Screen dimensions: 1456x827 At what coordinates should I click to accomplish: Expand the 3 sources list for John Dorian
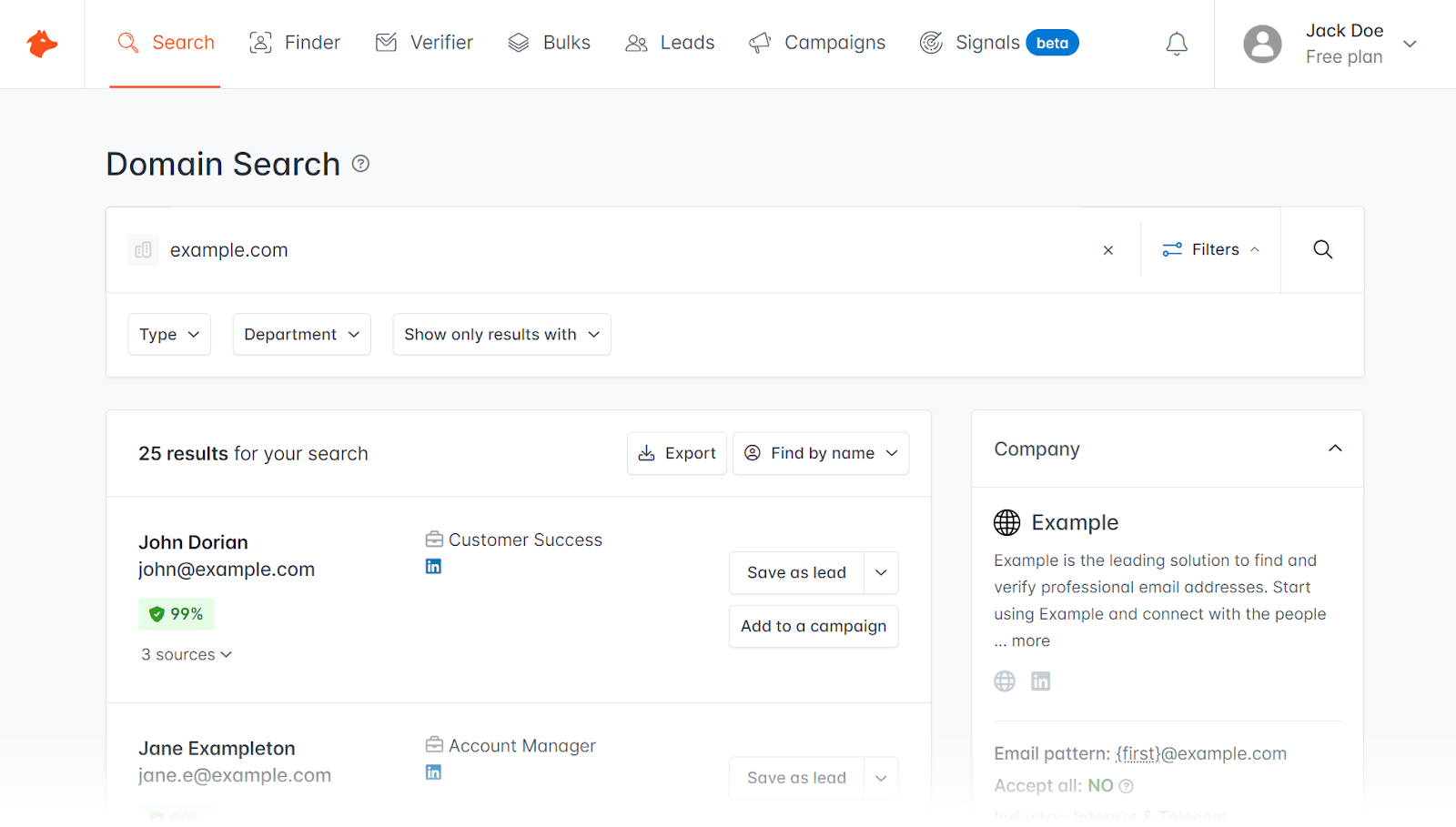186,653
